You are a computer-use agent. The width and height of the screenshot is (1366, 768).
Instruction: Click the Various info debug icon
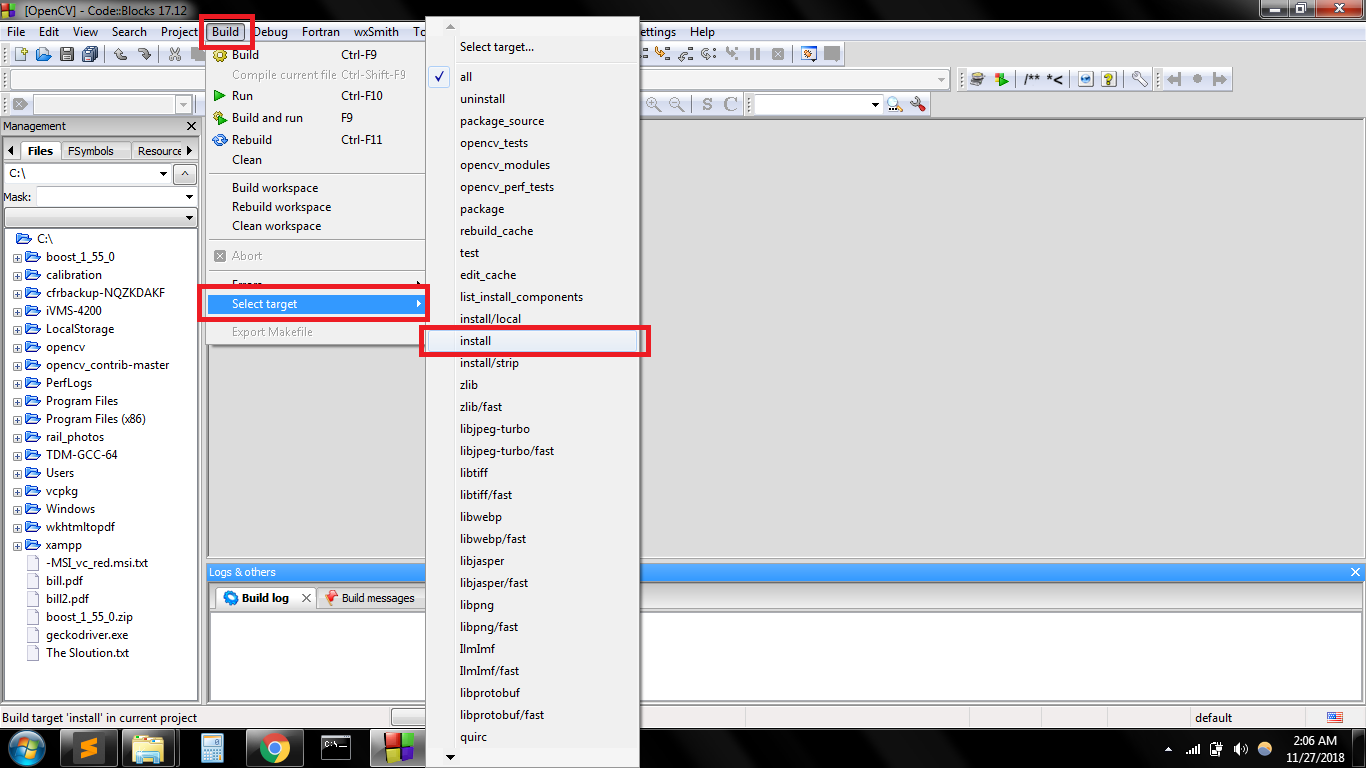pyautogui.click(x=832, y=54)
